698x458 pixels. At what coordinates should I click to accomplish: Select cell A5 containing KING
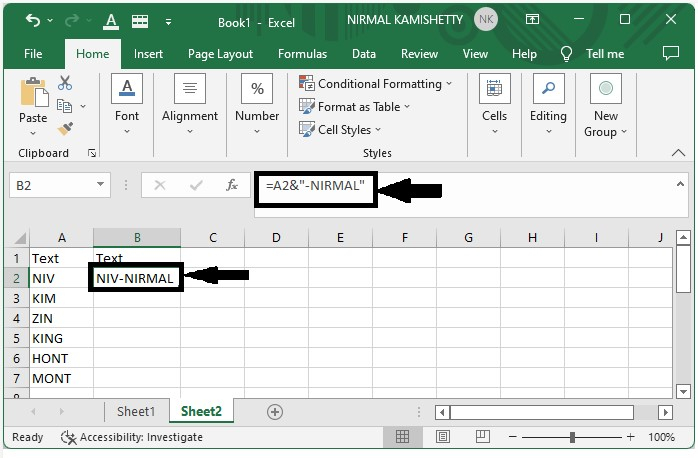(x=61, y=338)
